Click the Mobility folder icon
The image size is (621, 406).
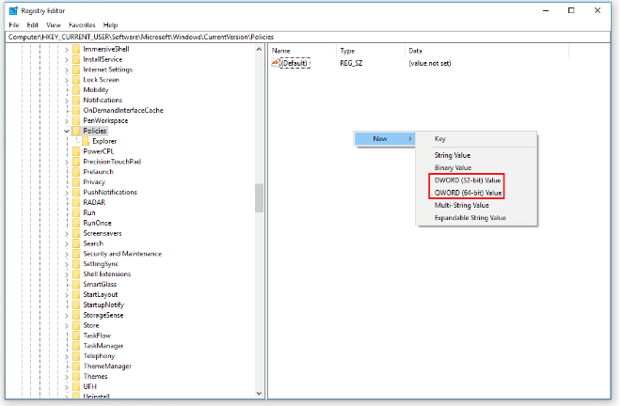pos(76,90)
